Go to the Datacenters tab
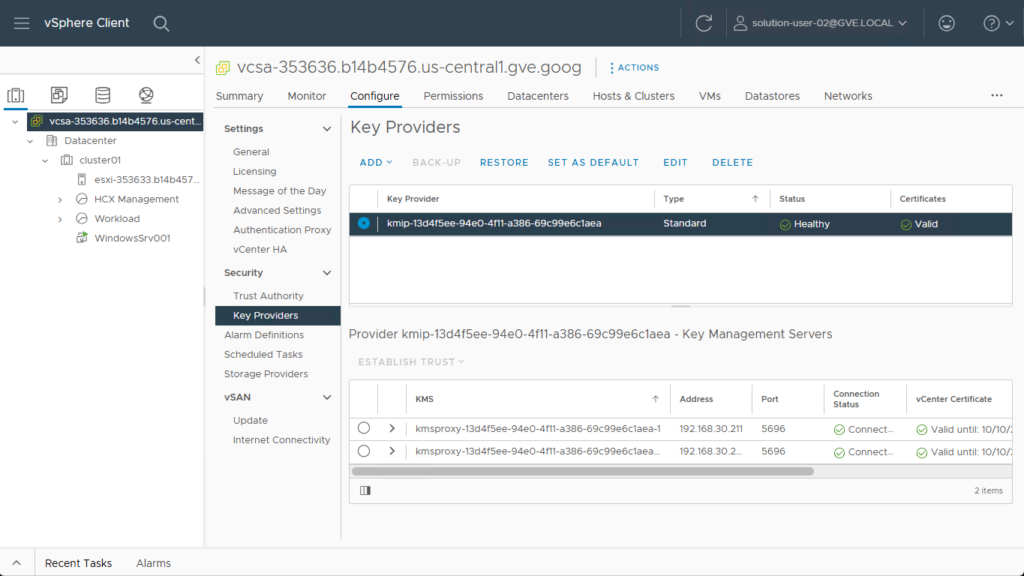Viewport: 1024px width, 576px height. pyautogui.click(x=537, y=96)
